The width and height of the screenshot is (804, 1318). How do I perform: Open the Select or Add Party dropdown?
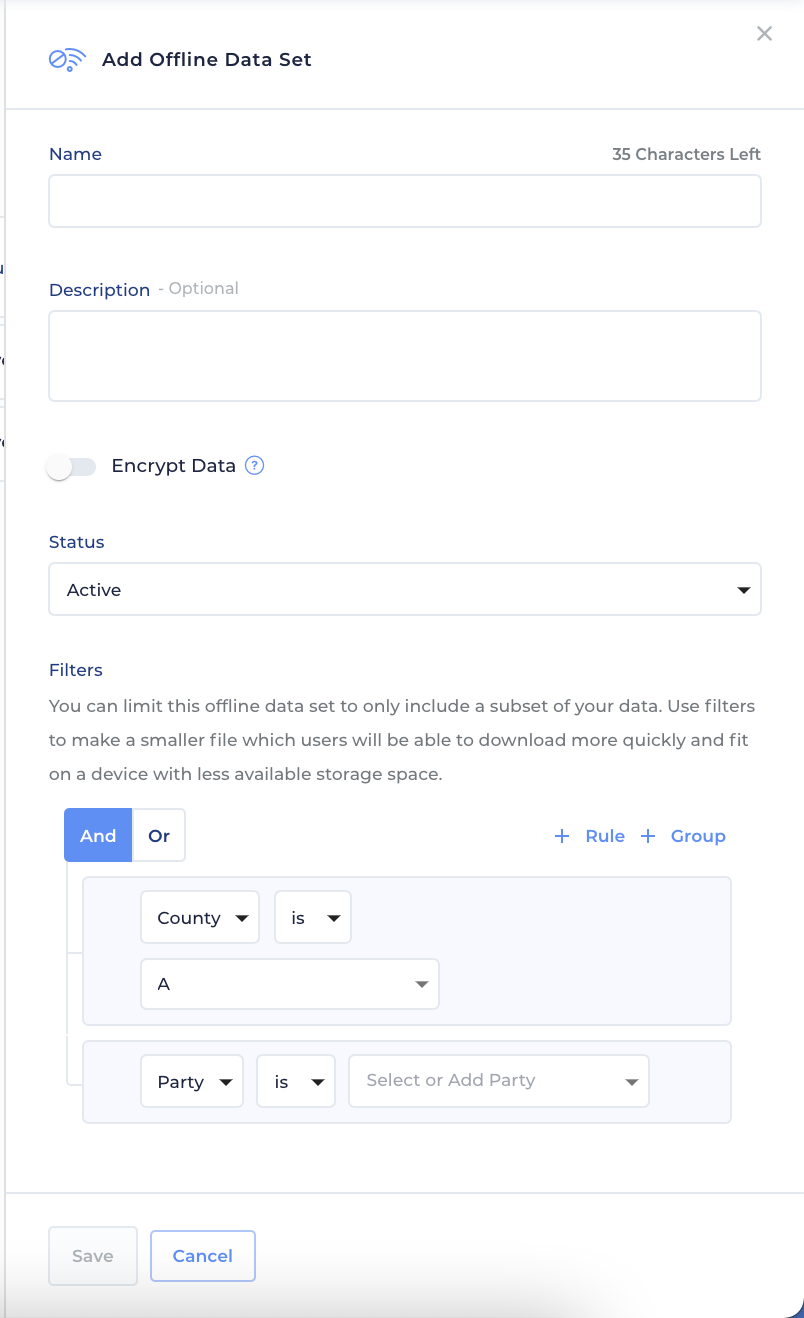point(498,1081)
